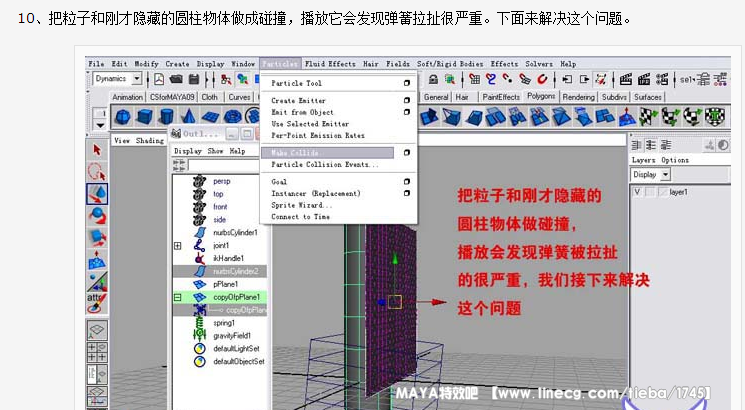The image size is (745, 410).
Task: Open Particle Tool option box
Action: [407, 83]
